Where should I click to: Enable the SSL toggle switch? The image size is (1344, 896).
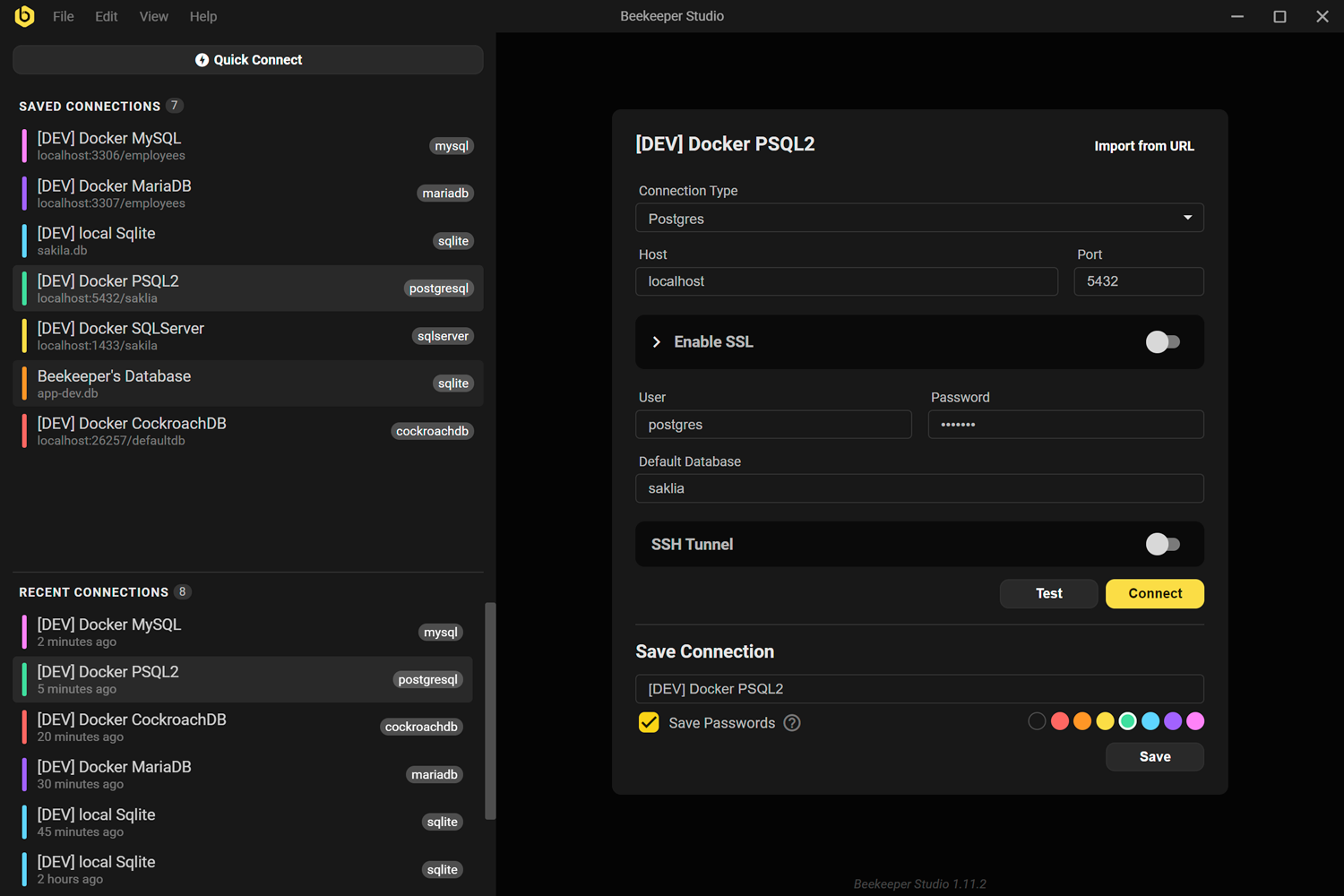tap(1162, 342)
